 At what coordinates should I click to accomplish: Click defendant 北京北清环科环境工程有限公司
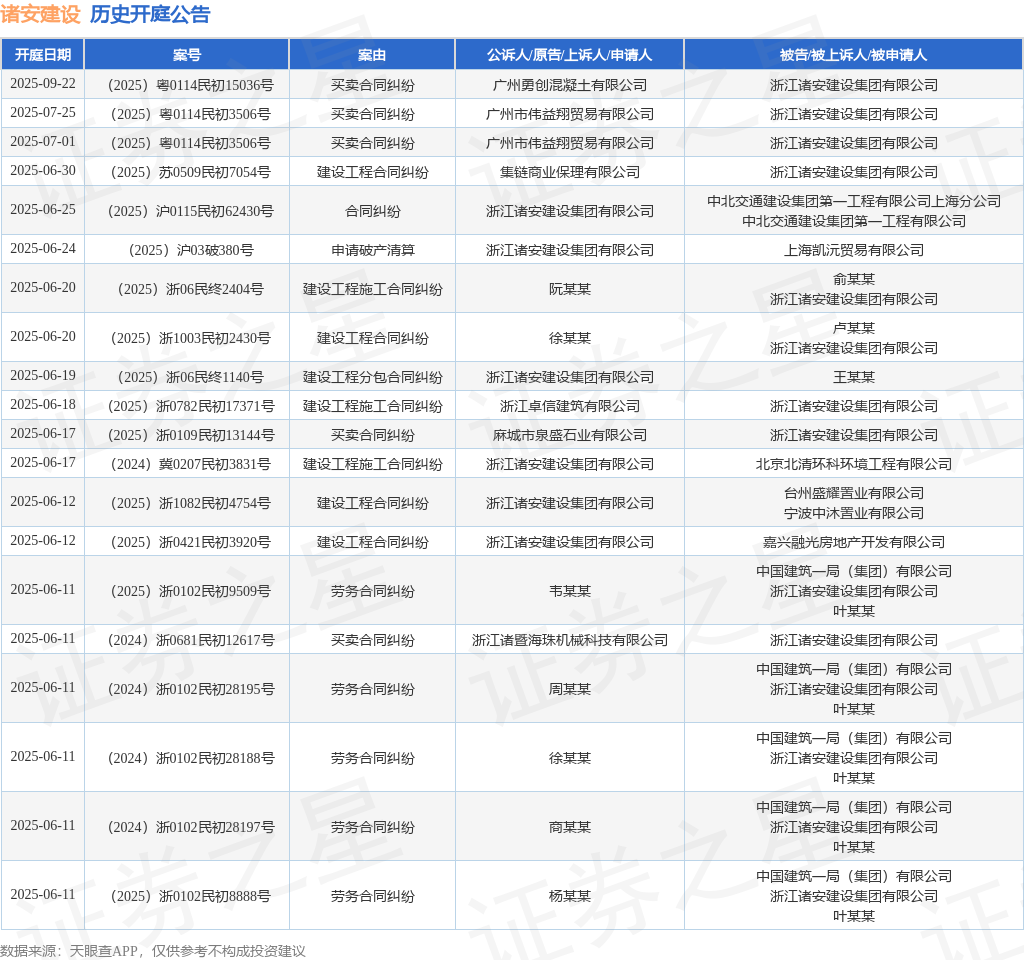(x=854, y=464)
